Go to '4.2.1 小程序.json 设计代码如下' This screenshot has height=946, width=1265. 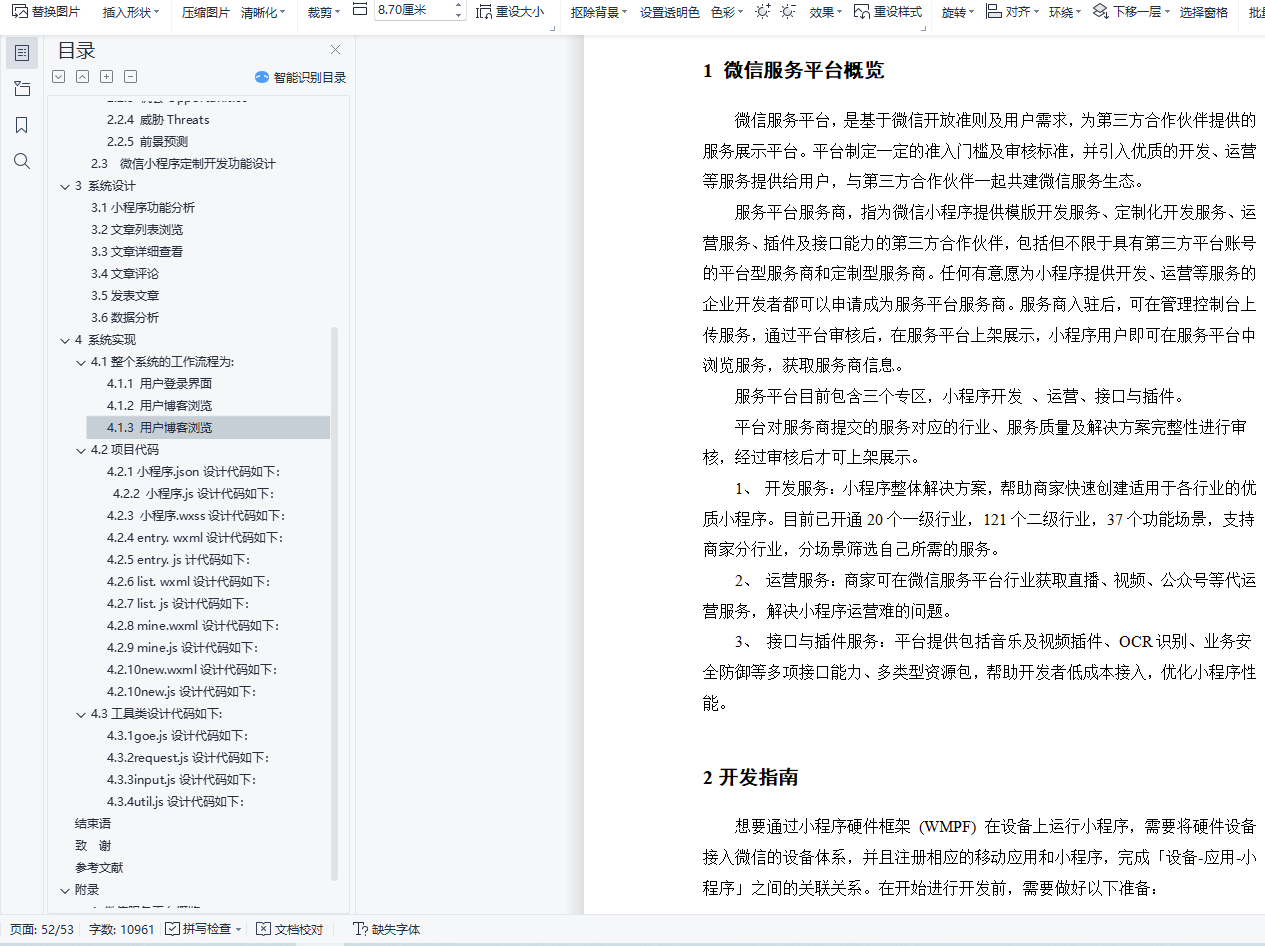(193, 472)
